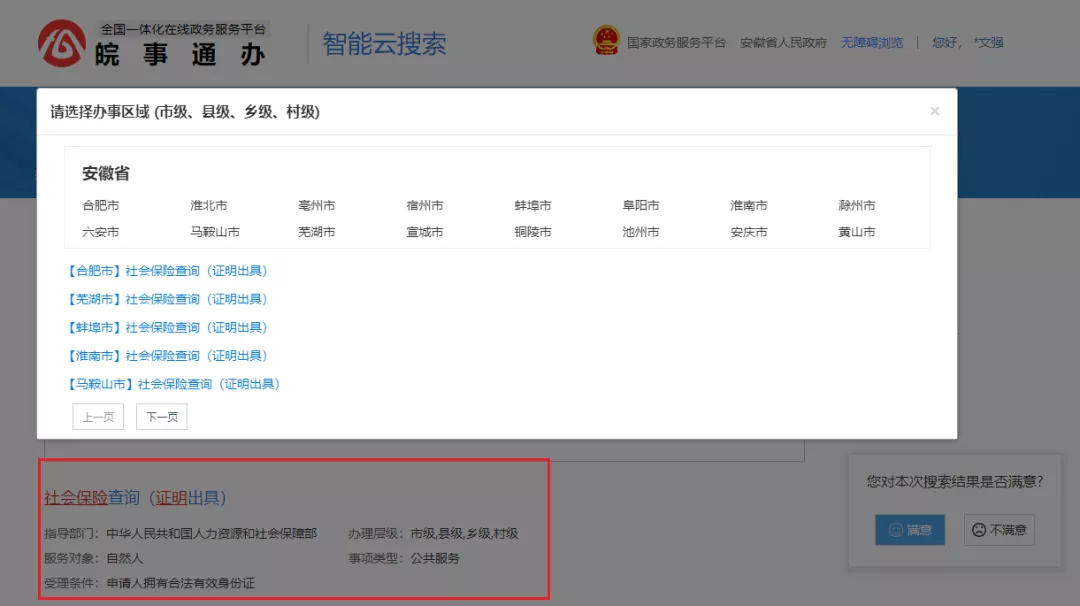The height and width of the screenshot is (606, 1080).
Task: Close the region selection dialog
Action: [934, 110]
